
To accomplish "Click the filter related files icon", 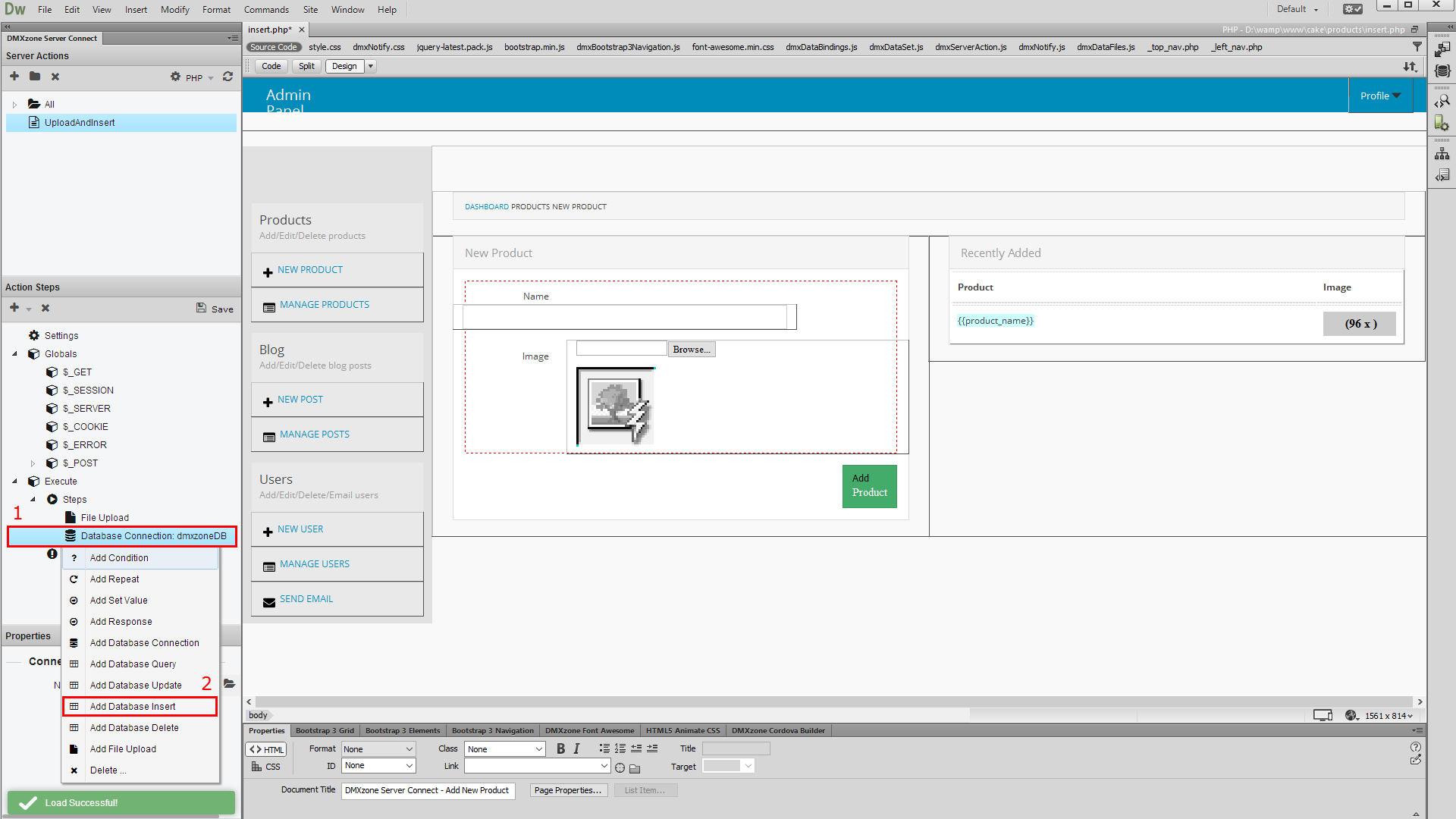I will (1417, 47).
